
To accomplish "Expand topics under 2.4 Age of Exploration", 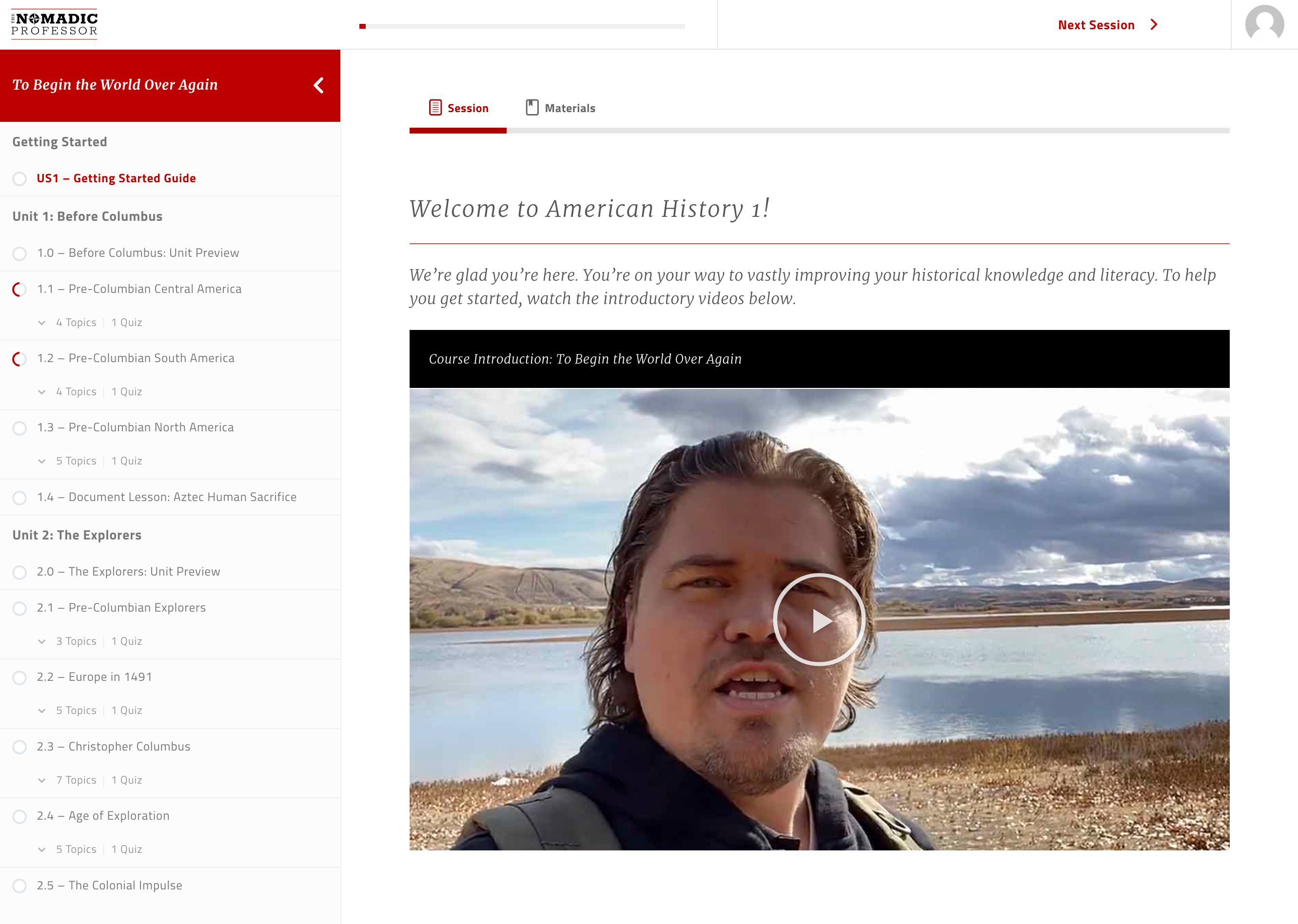I will (41, 849).
